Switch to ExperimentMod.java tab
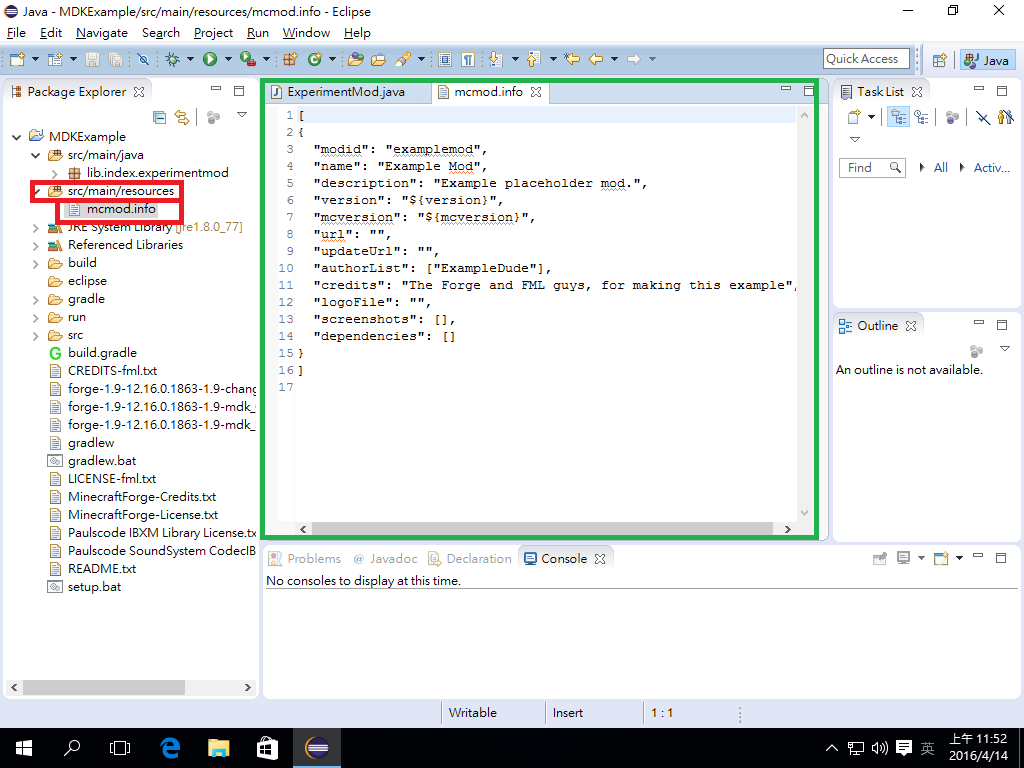The image size is (1024, 768). (345, 92)
